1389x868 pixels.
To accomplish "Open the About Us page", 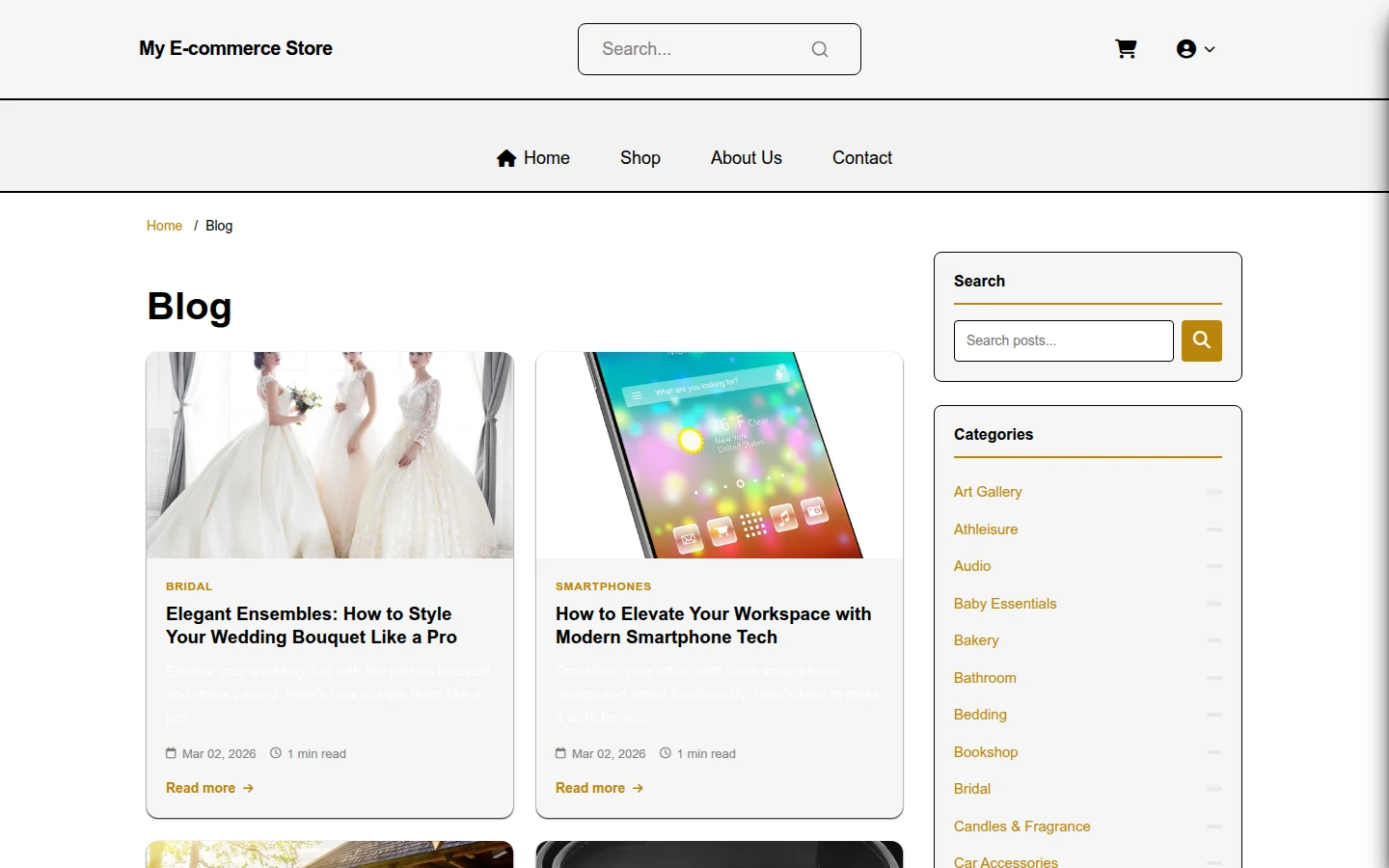I will pyautogui.click(x=747, y=158).
